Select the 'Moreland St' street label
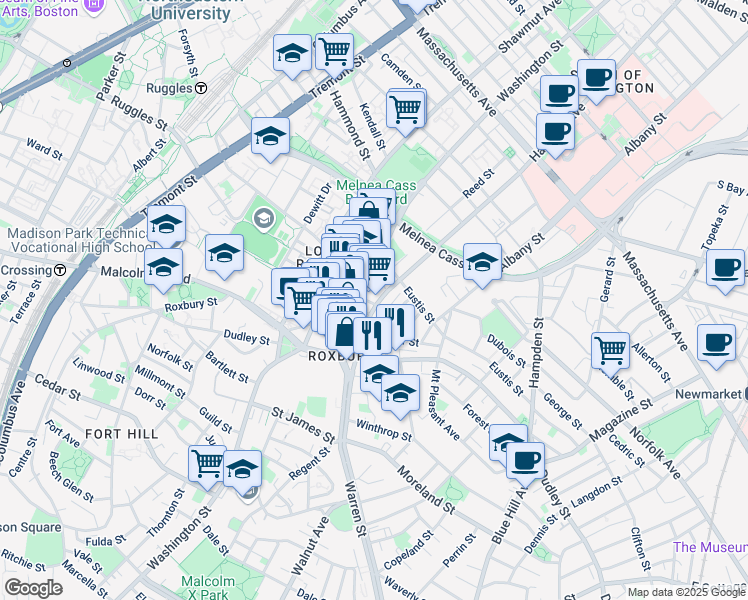 pos(426,490)
